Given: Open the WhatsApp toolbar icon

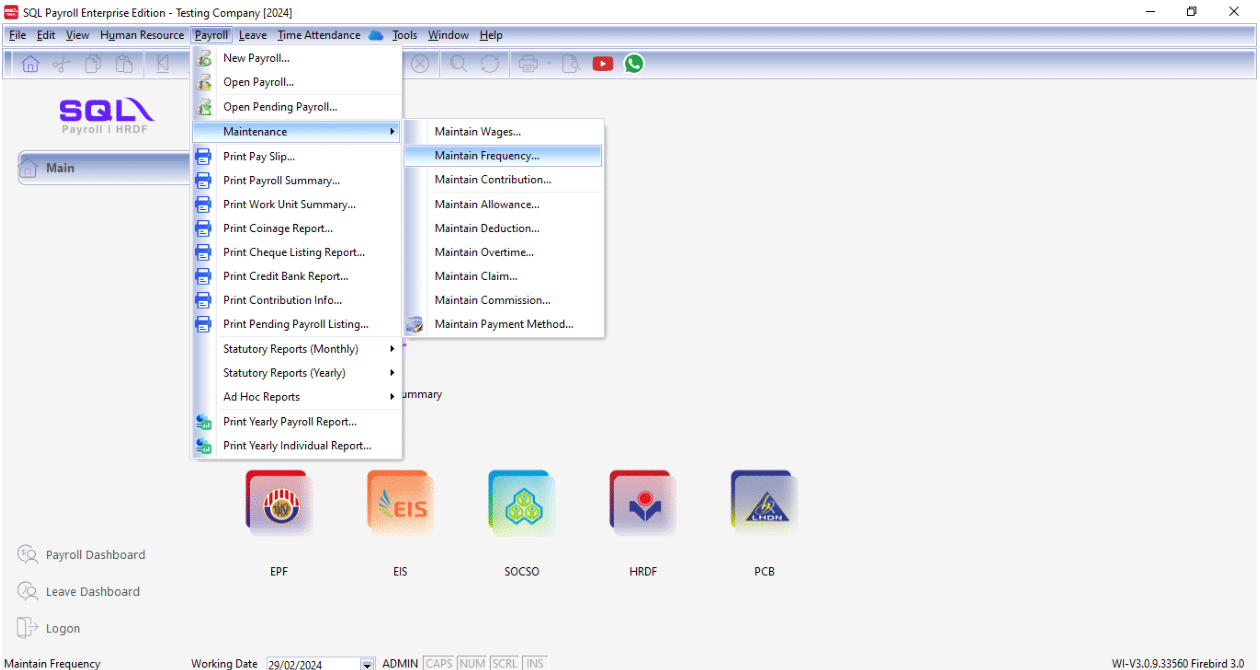Looking at the screenshot, I should pyautogui.click(x=634, y=64).
